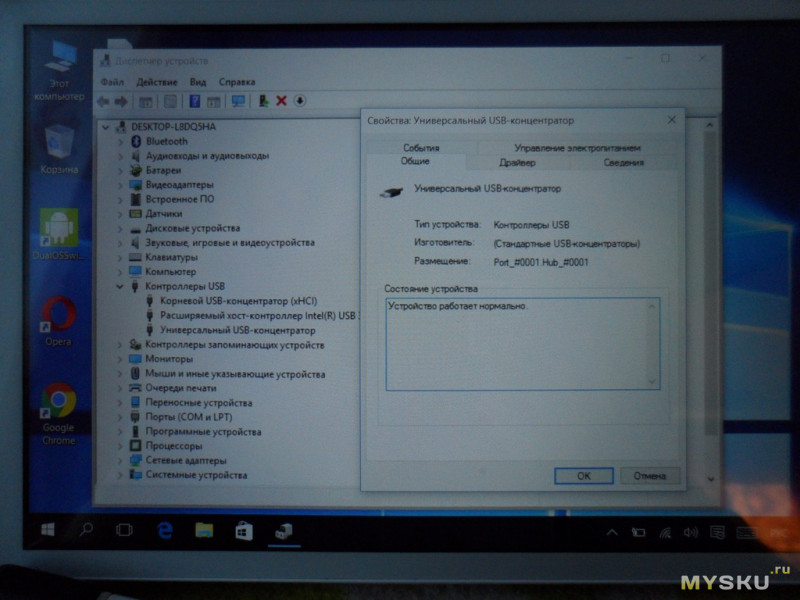Expand the Клавиатуры node
The width and height of the screenshot is (800, 600).
click(121, 258)
